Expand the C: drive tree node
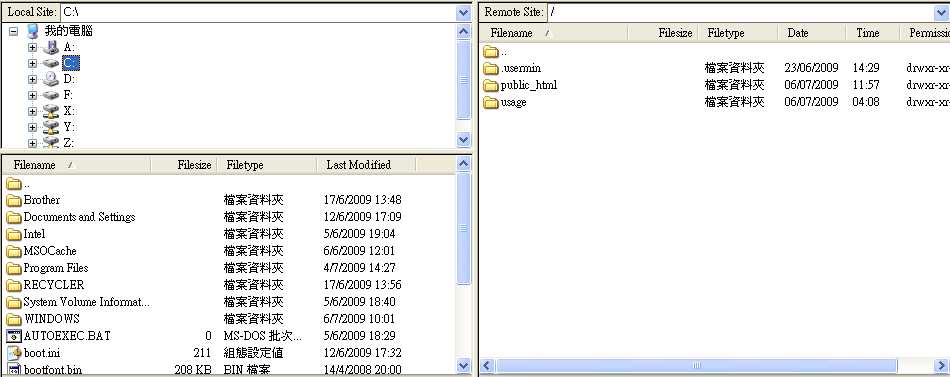Viewport: 950px width, 377px height. [x=32, y=63]
